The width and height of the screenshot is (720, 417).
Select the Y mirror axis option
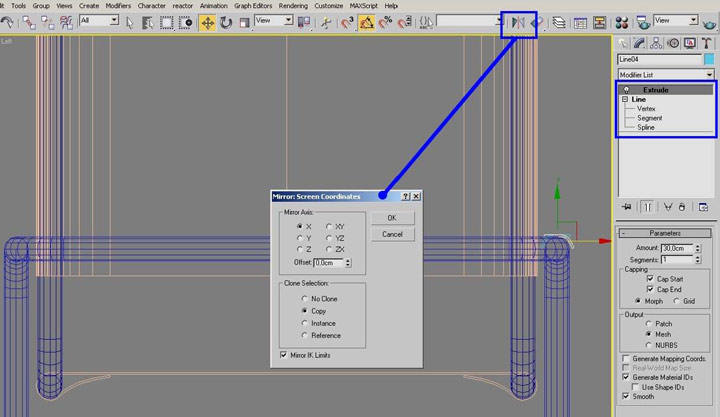click(299, 238)
